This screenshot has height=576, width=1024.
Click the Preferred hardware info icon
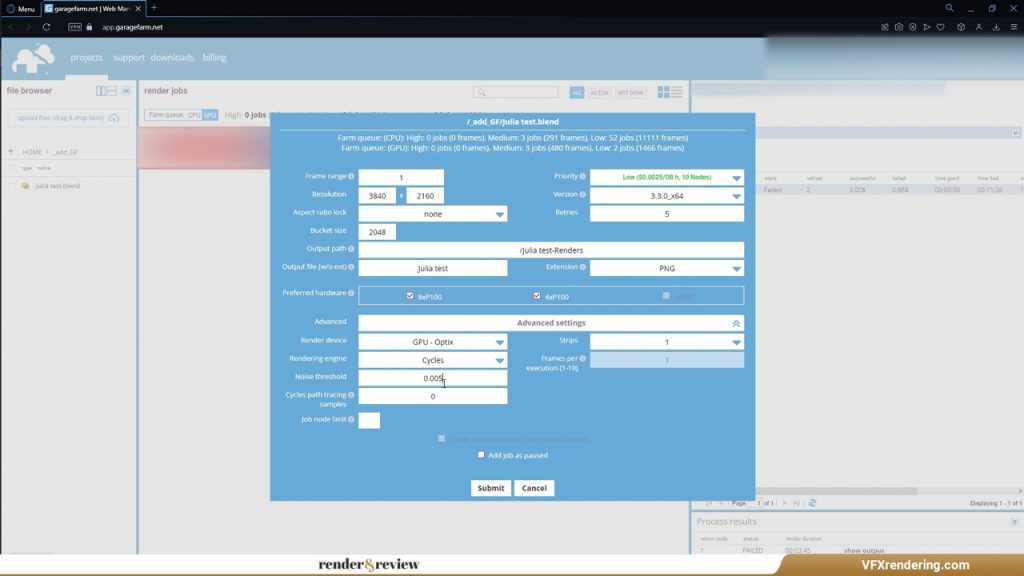pos(351,293)
